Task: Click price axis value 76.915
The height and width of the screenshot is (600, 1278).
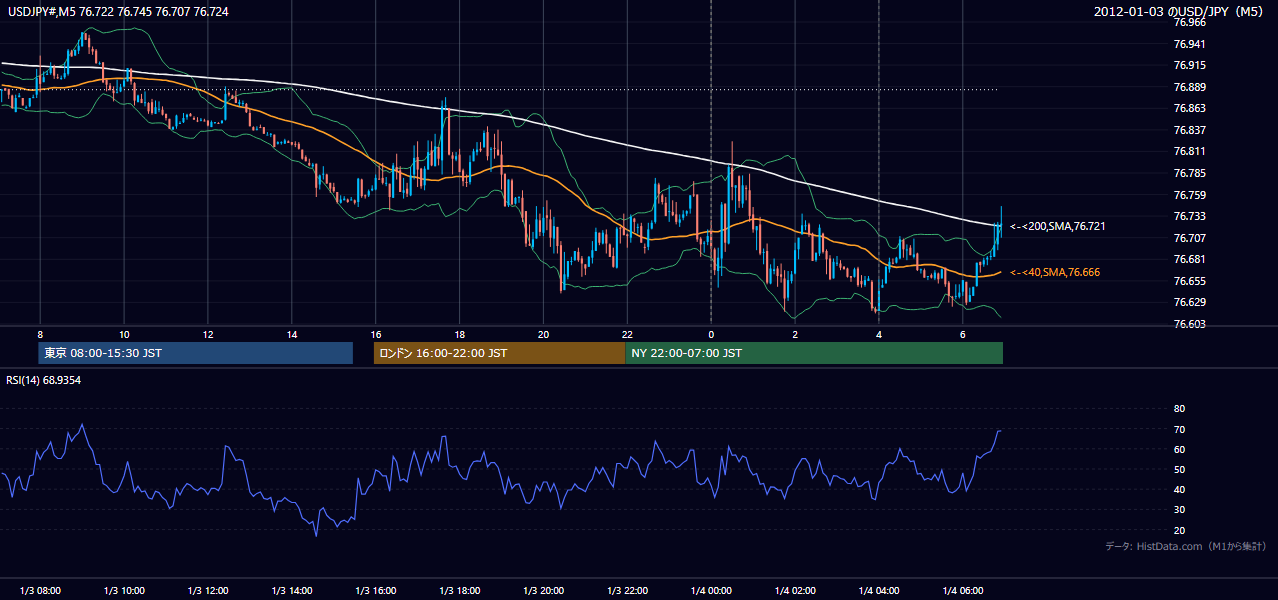Action: click(1190, 65)
